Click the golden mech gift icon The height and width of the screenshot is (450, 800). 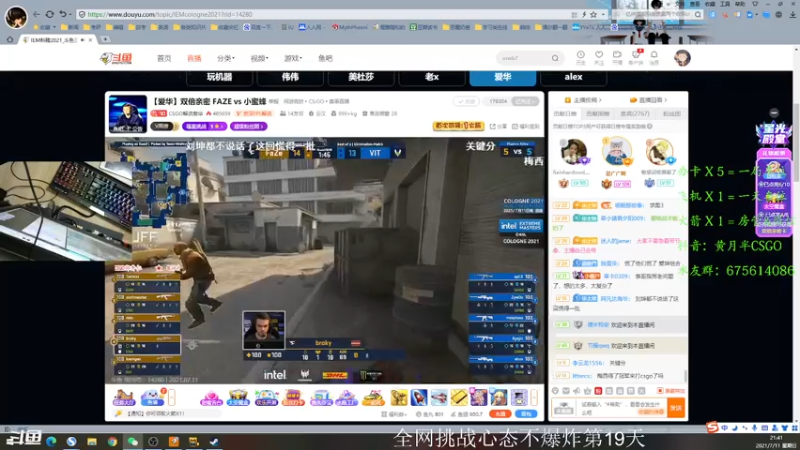(399, 397)
